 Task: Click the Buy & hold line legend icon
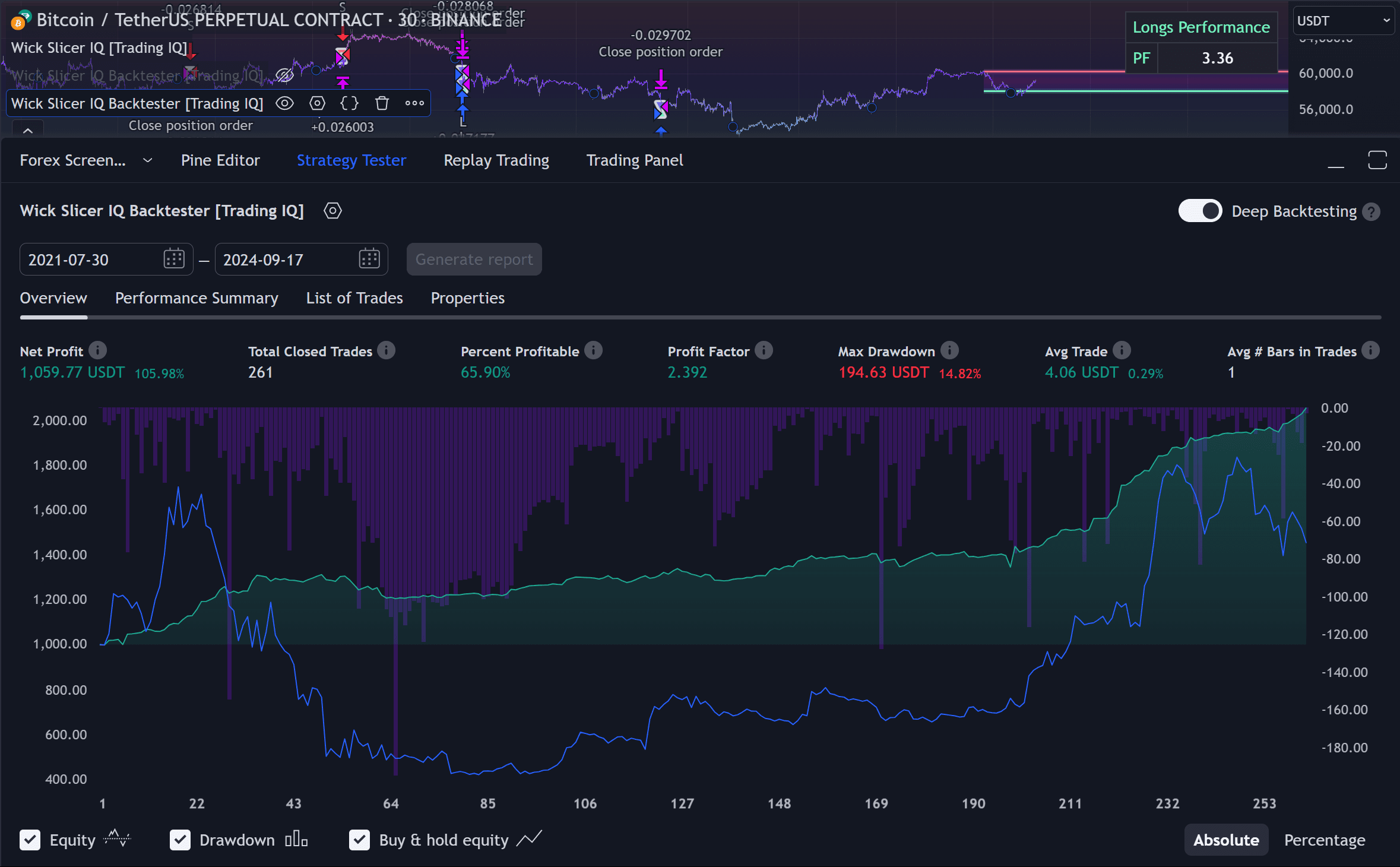click(x=529, y=838)
